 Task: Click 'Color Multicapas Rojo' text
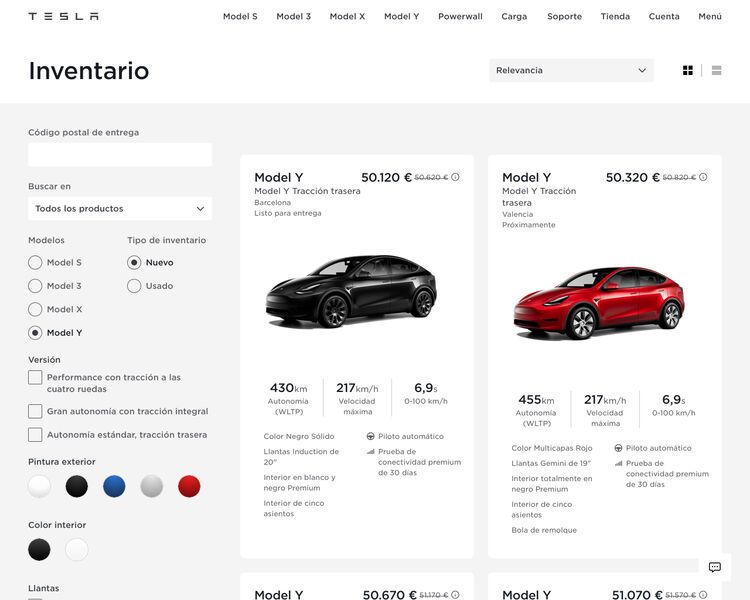pos(552,448)
